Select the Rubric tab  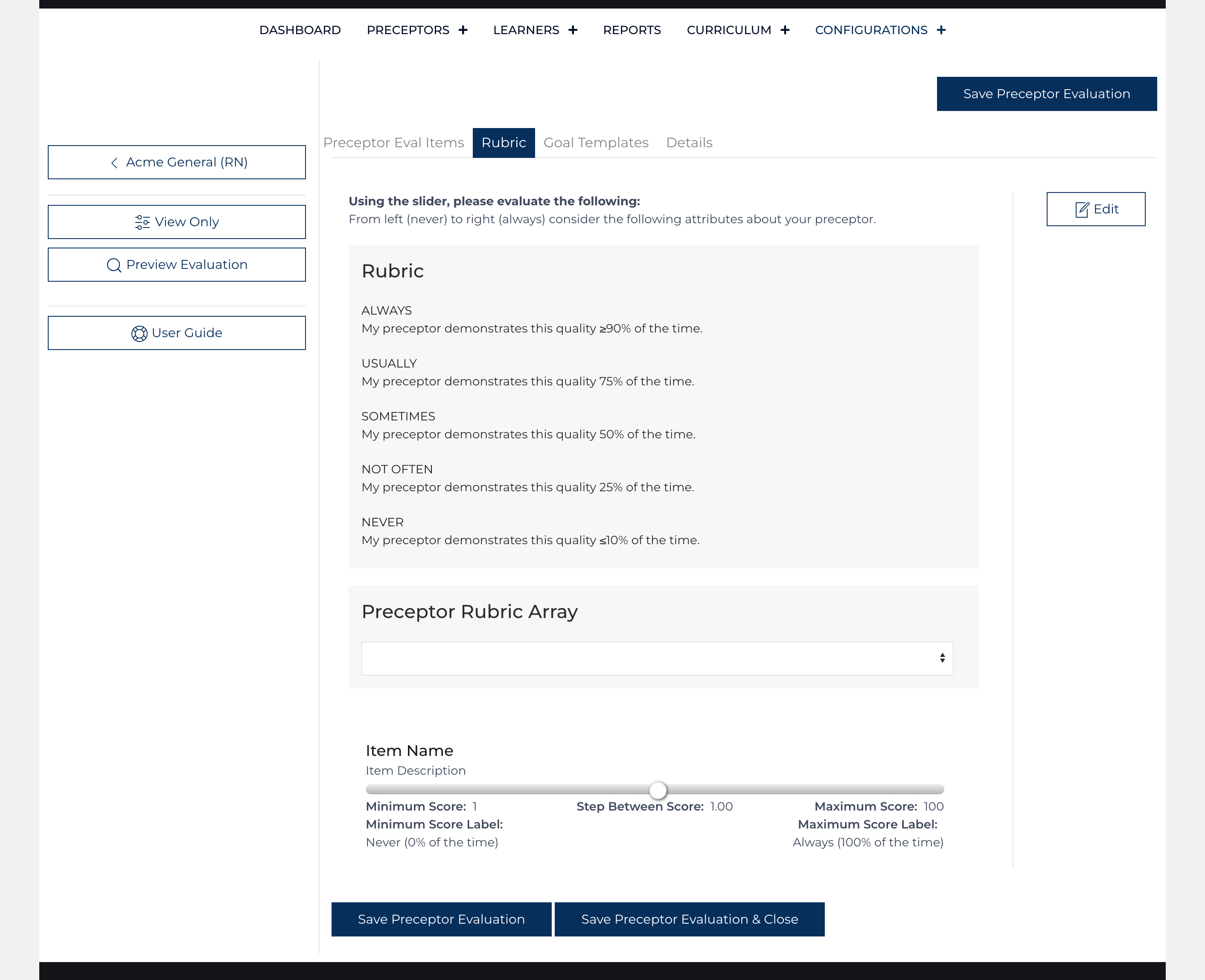coord(504,143)
